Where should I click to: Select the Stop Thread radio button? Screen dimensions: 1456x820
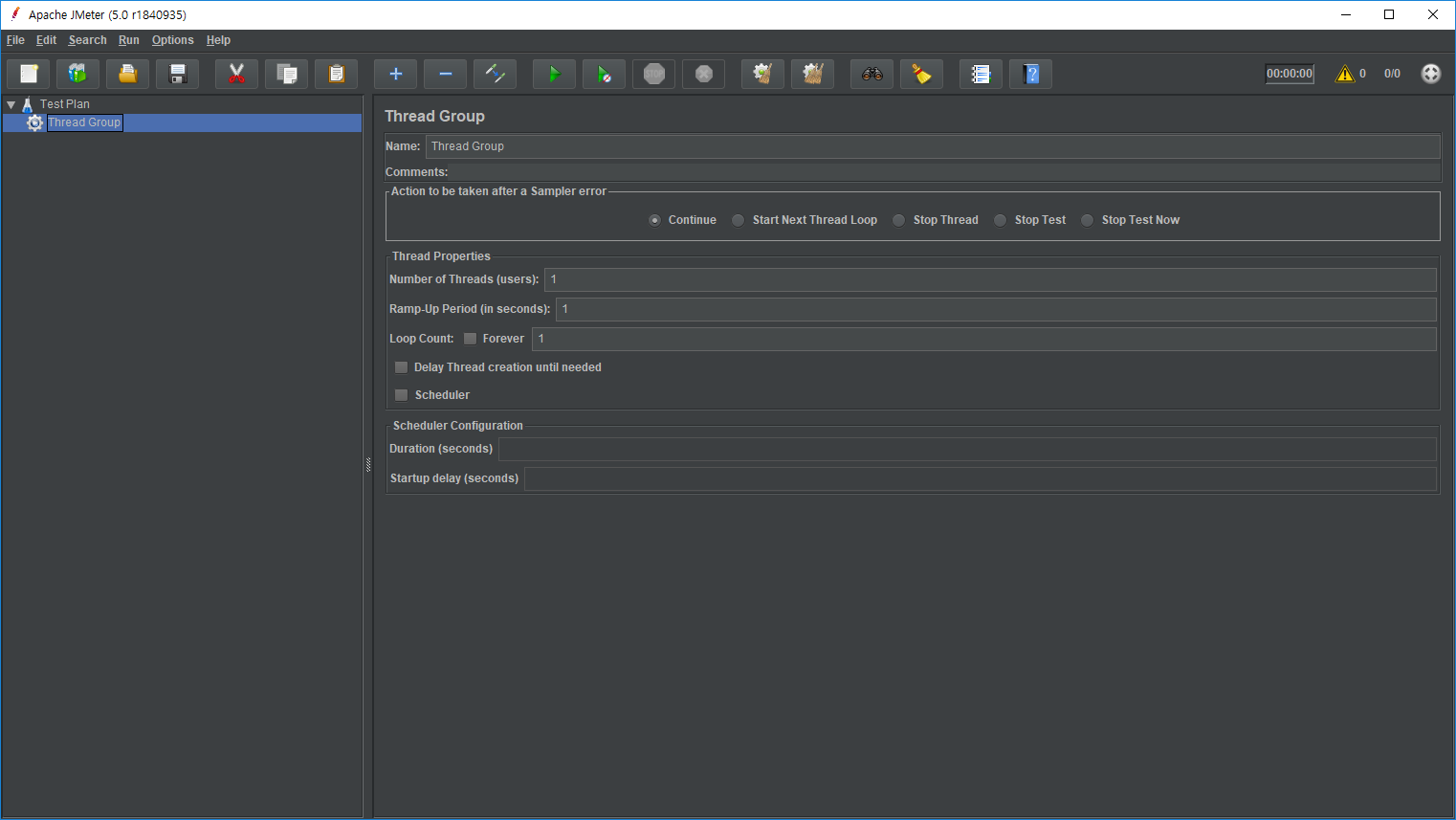[899, 220]
